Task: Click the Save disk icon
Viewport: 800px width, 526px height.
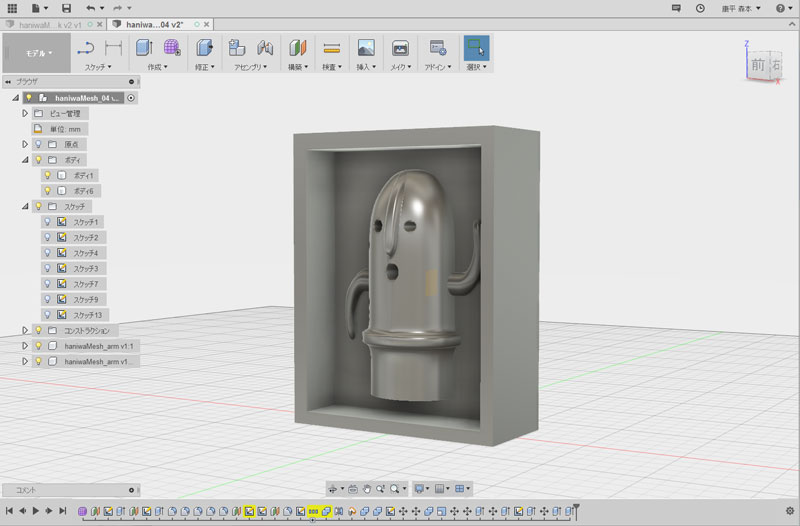Action: (66, 8)
